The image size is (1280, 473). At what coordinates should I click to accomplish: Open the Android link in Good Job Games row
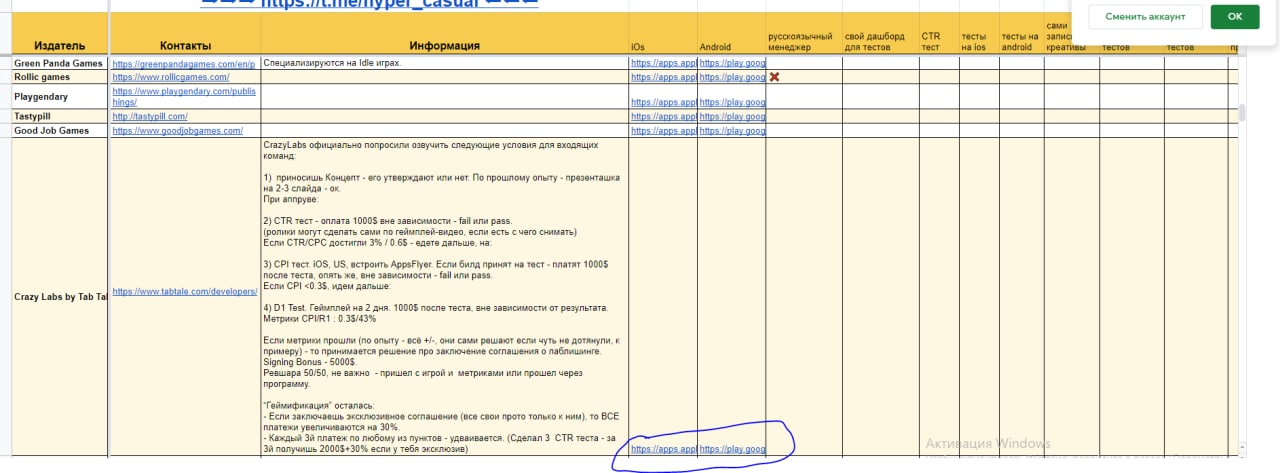(732, 131)
